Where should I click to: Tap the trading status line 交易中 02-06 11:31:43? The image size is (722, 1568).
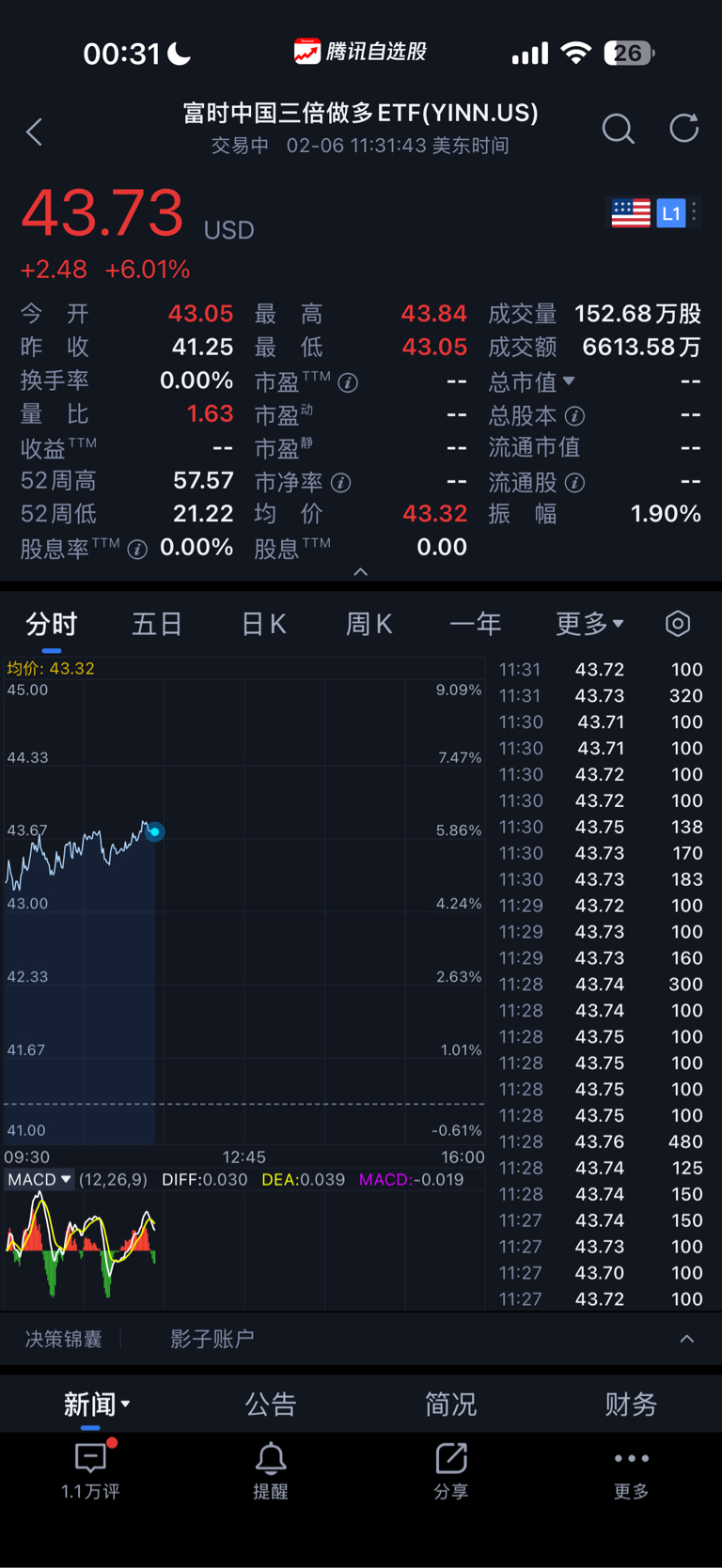[x=360, y=146]
